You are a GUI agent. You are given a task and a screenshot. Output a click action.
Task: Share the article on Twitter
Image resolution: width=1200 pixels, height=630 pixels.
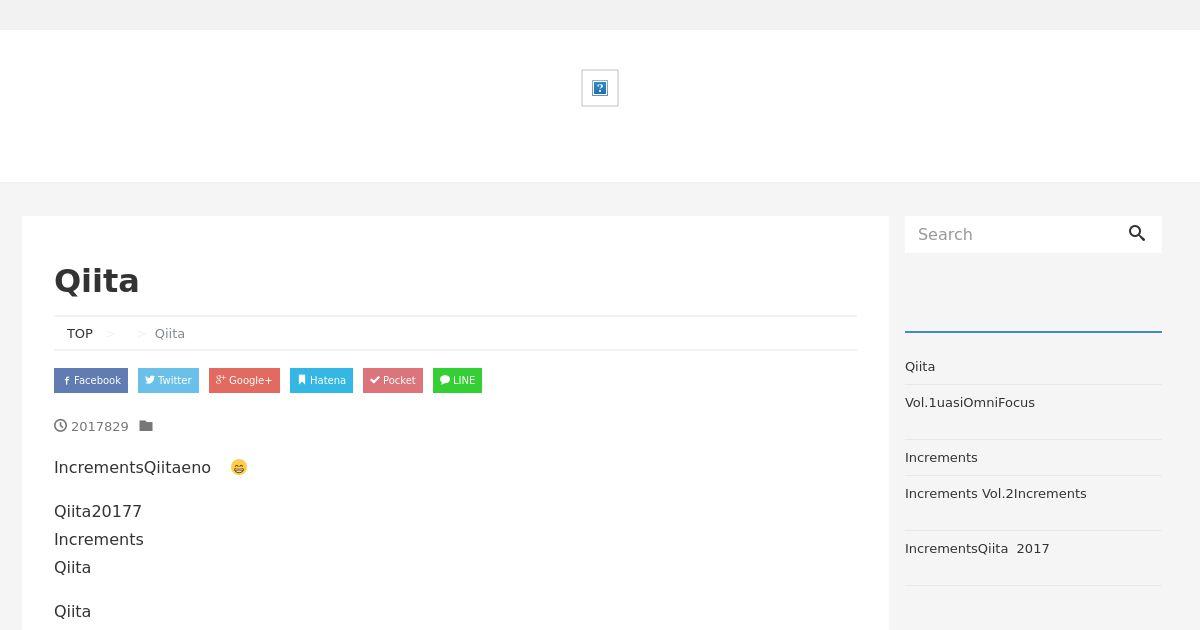[x=168, y=380]
